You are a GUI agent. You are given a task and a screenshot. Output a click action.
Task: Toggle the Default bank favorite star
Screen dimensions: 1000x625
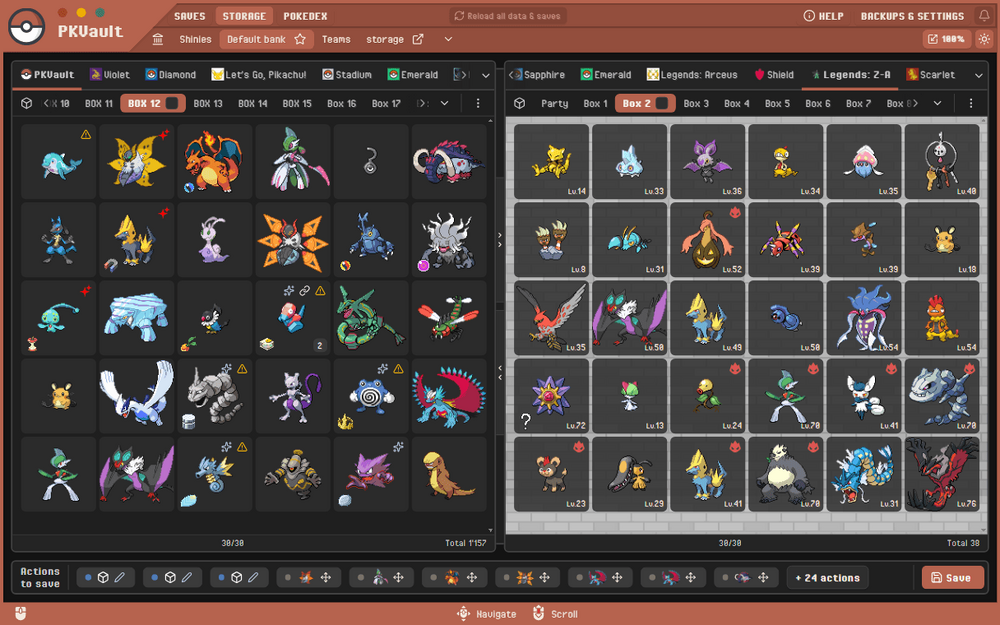point(300,40)
